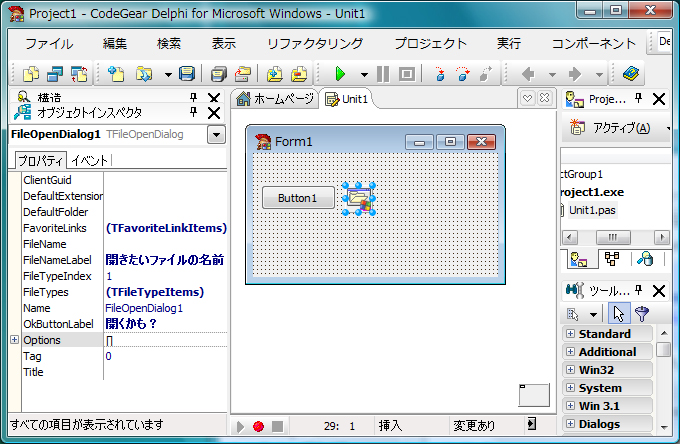Image resolution: width=680 pixels, height=444 pixels.
Task: Click the Step Over debug icon
Action: pos(463,74)
